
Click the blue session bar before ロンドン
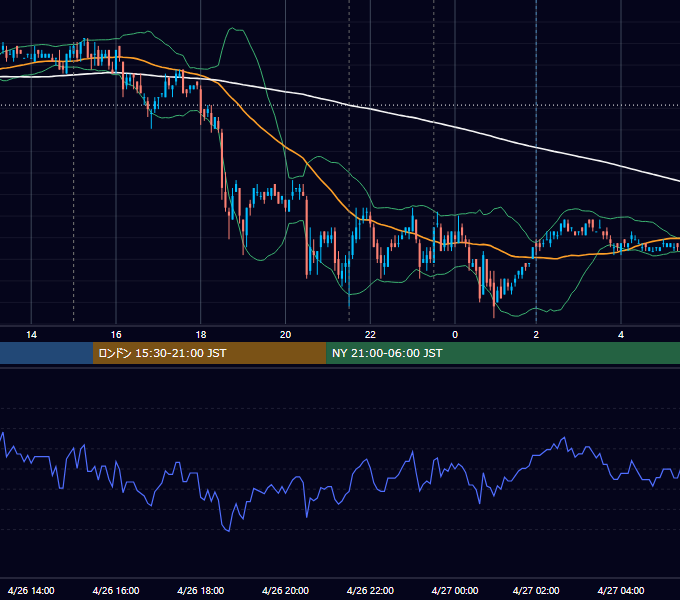coord(46,353)
